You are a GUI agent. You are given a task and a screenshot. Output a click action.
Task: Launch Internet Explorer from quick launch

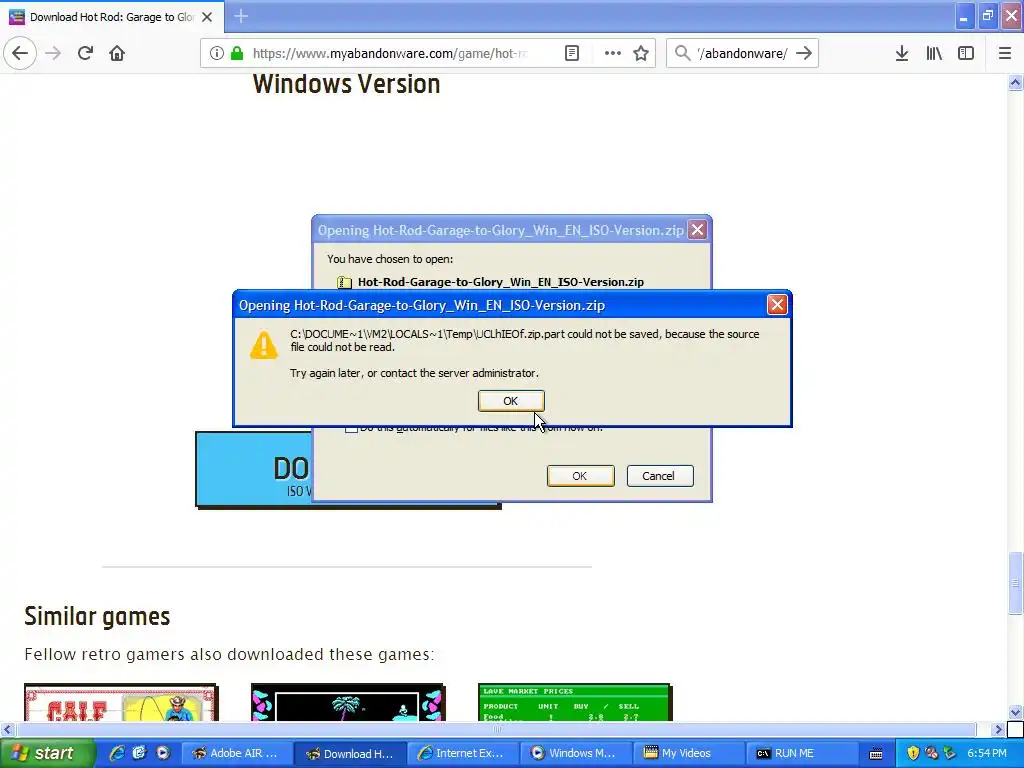point(117,753)
